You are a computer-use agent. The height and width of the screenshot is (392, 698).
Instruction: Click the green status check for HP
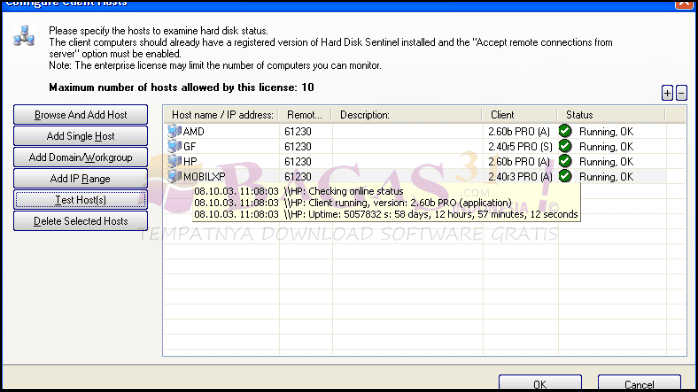[565, 161]
